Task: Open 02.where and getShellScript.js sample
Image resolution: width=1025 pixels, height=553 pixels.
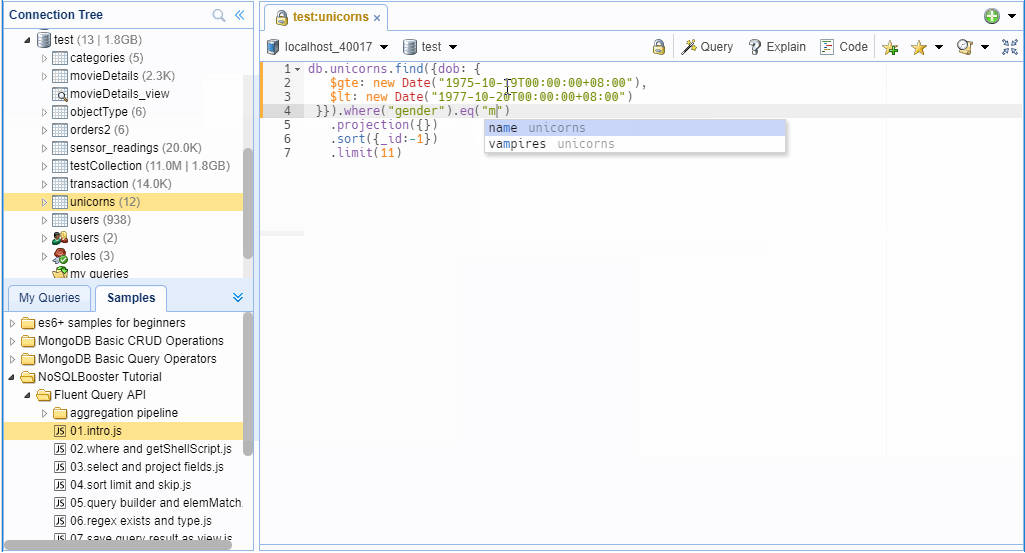Action: point(150,449)
